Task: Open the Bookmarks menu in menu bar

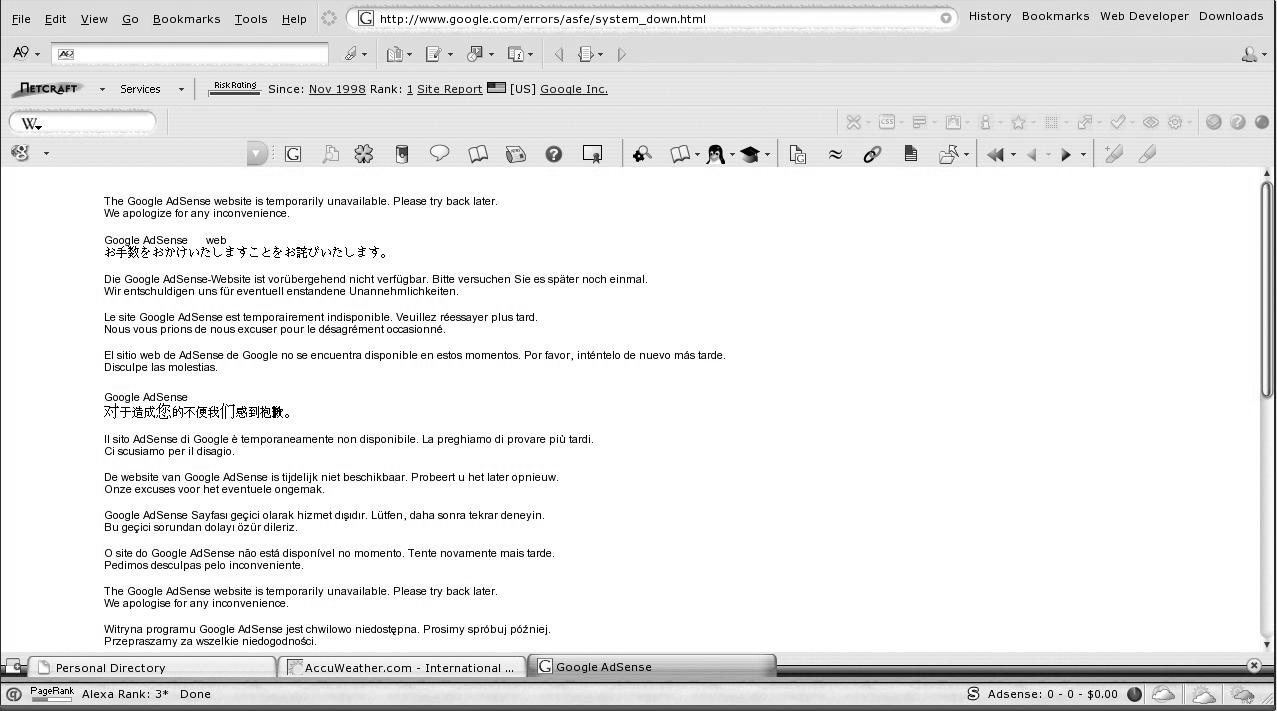Action: [186, 19]
